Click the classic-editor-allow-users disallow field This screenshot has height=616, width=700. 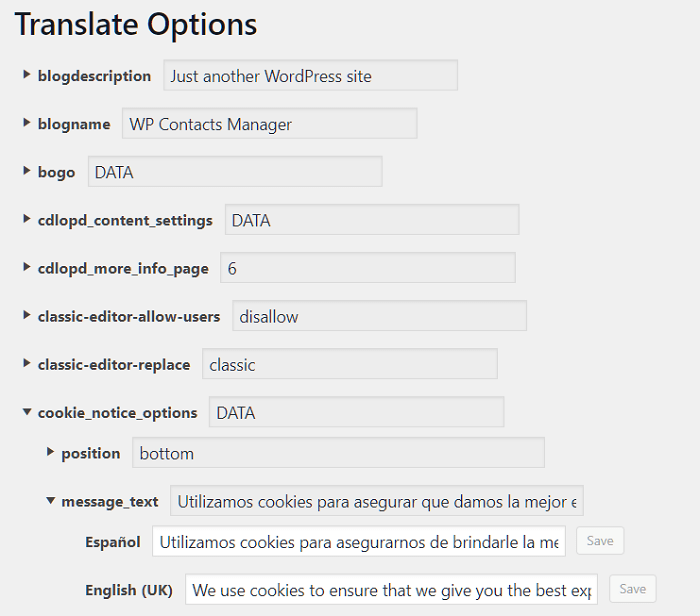[379, 316]
